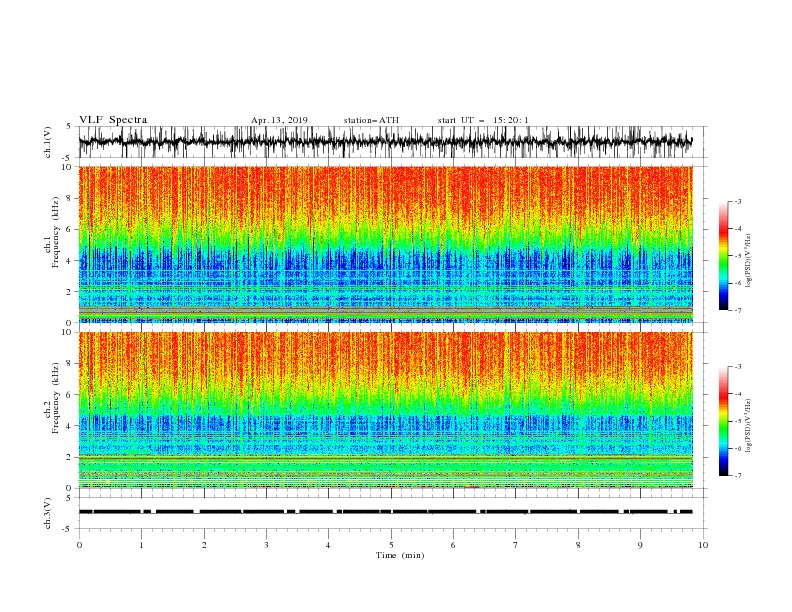Click time axis tick label "1"
Image resolution: width=792 pixels, height=612 pixels.
coord(141,545)
